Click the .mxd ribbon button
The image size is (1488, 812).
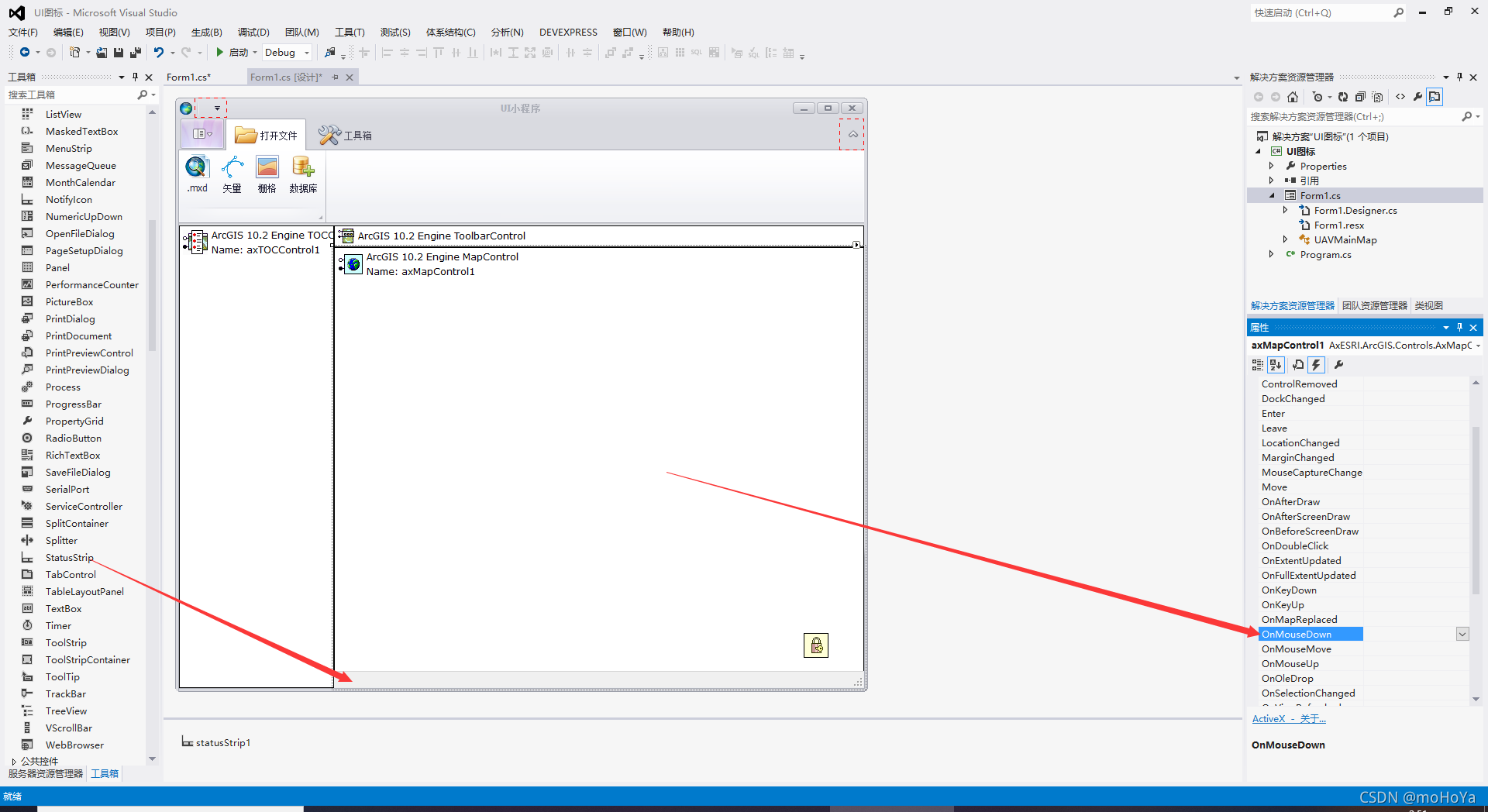tap(197, 174)
